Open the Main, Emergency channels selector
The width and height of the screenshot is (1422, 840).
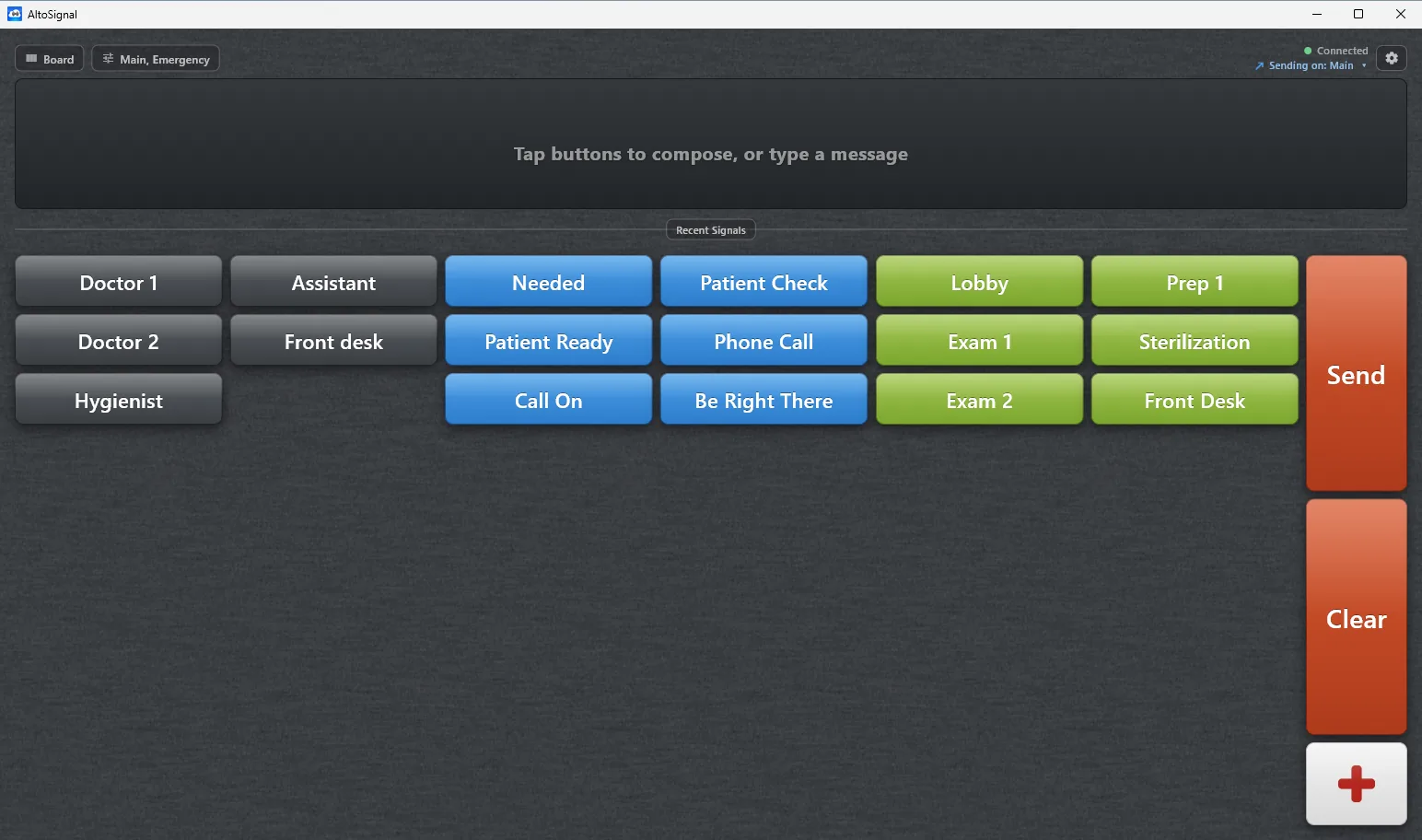point(156,59)
